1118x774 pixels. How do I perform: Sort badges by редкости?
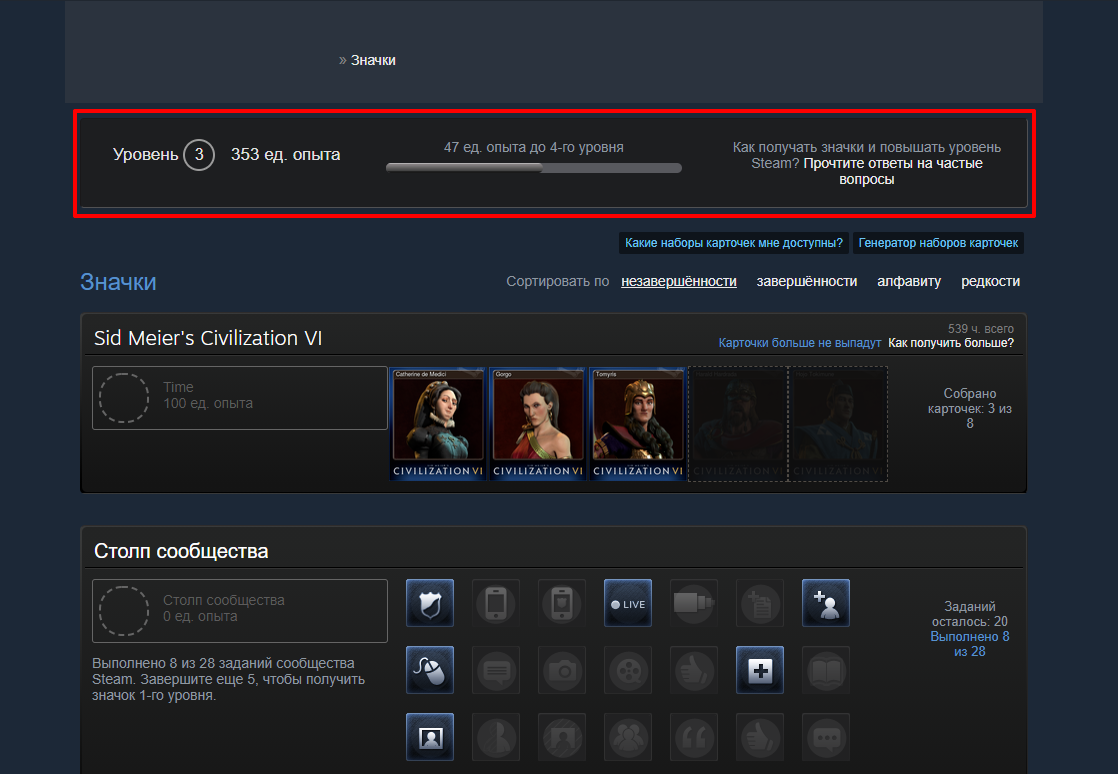point(990,282)
